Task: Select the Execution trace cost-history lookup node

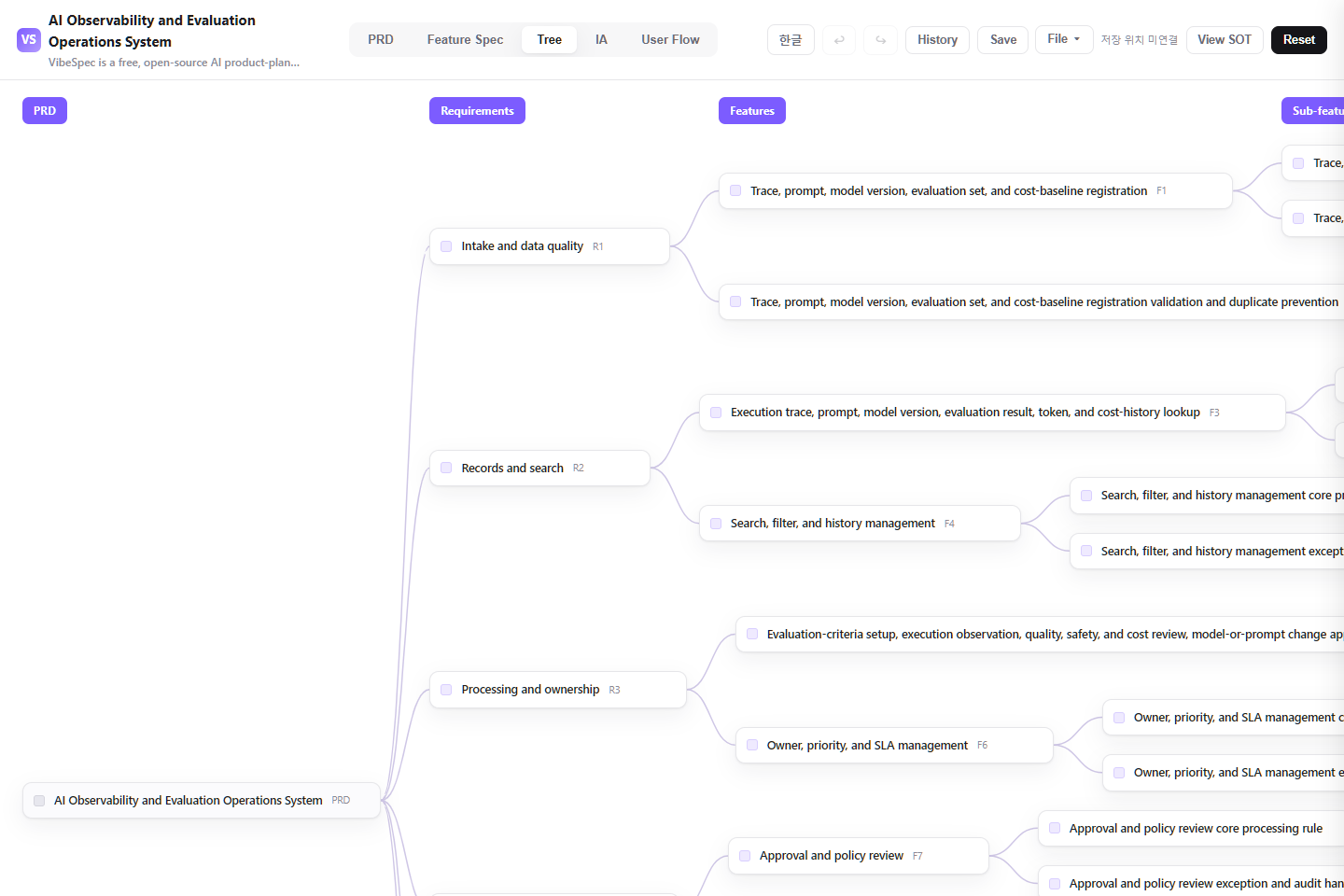Action: (x=992, y=413)
